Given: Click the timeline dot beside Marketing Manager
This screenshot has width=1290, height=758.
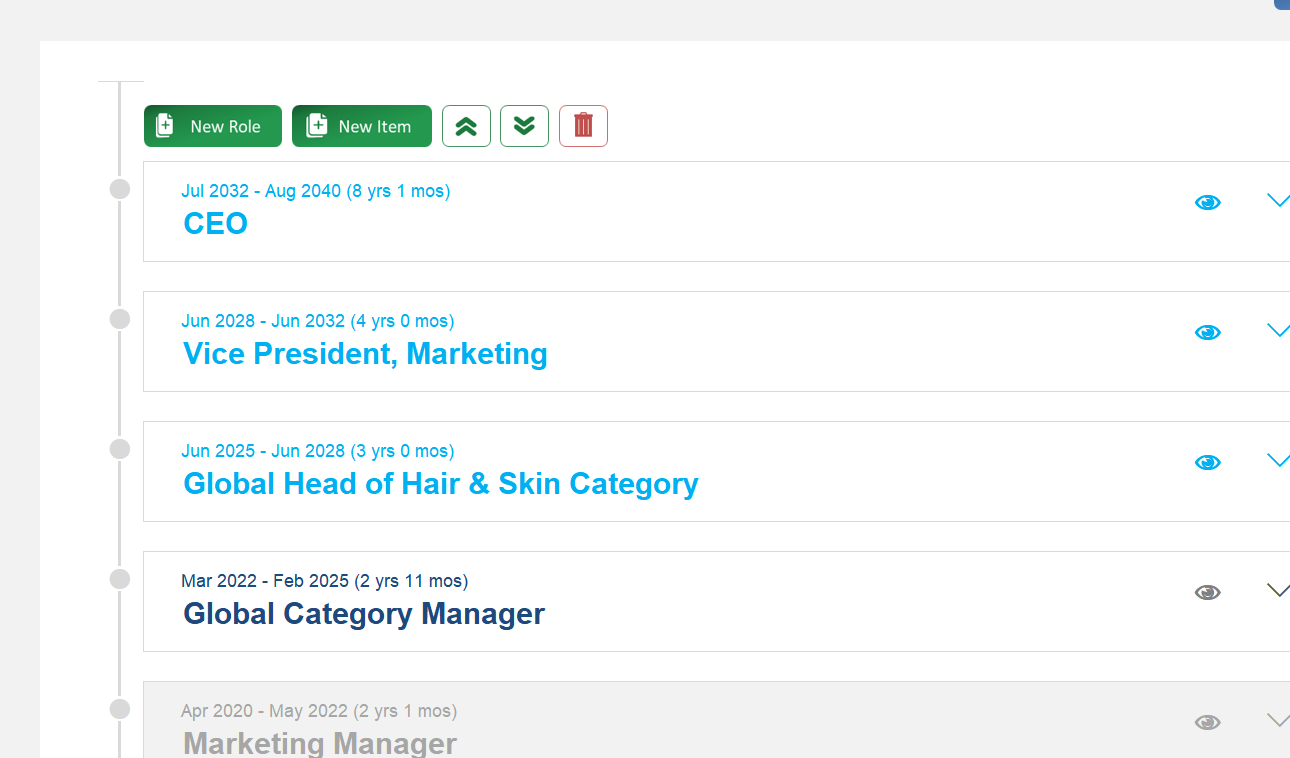Looking at the screenshot, I should coord(120,709).
